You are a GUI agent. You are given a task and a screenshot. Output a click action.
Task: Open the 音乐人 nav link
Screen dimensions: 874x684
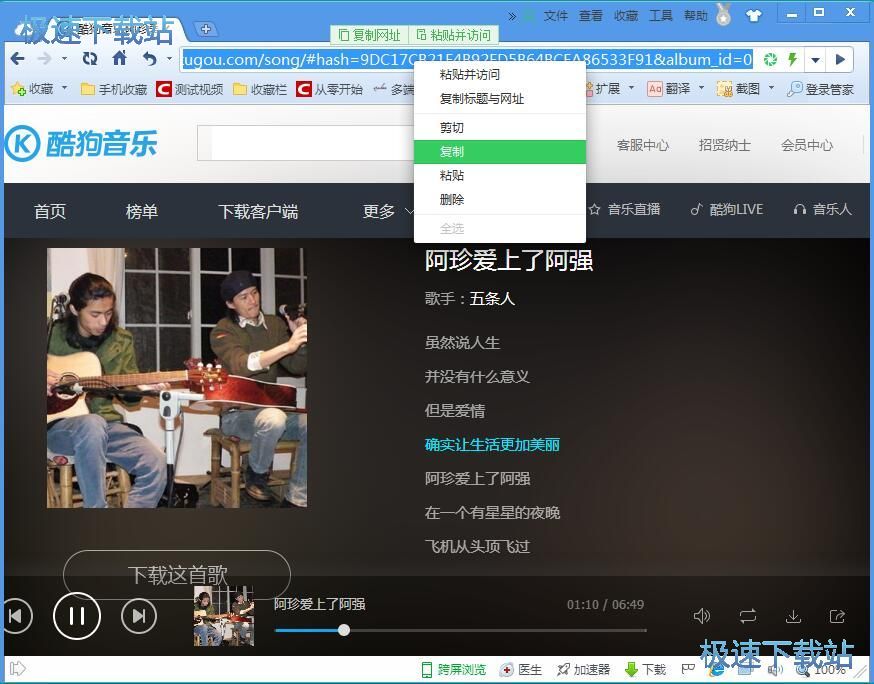point(822,210)
